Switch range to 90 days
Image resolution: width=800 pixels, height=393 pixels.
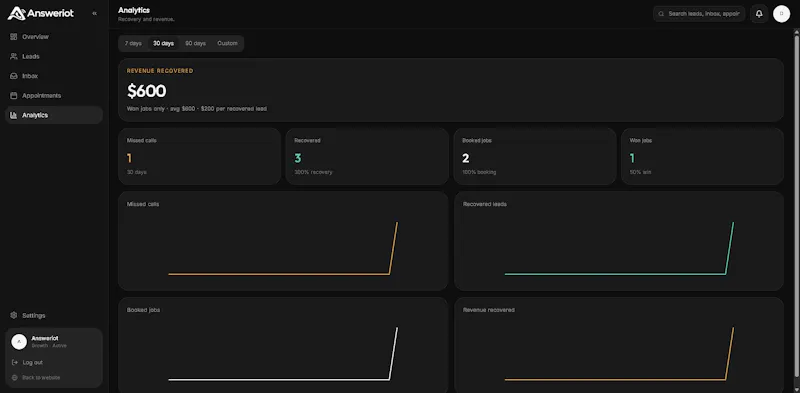(x=195, y=43)
